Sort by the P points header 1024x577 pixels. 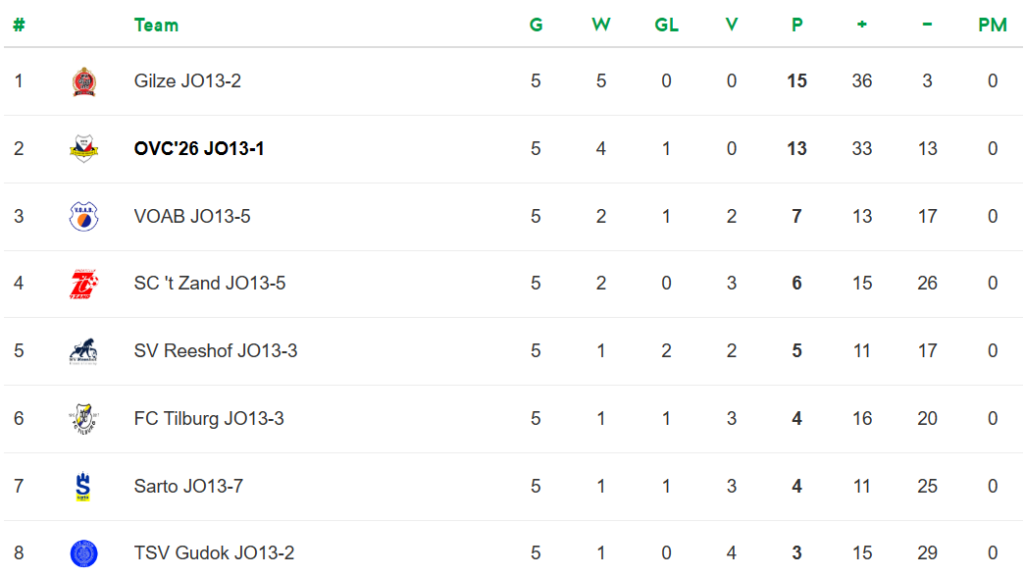click(x=797, y=25)
